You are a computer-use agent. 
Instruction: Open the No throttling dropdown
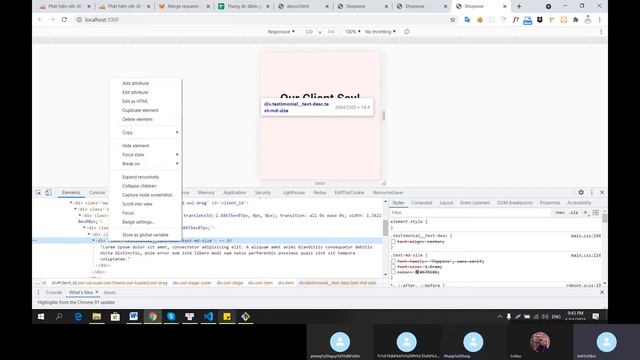pyautogui.click(x=380, y=31)
